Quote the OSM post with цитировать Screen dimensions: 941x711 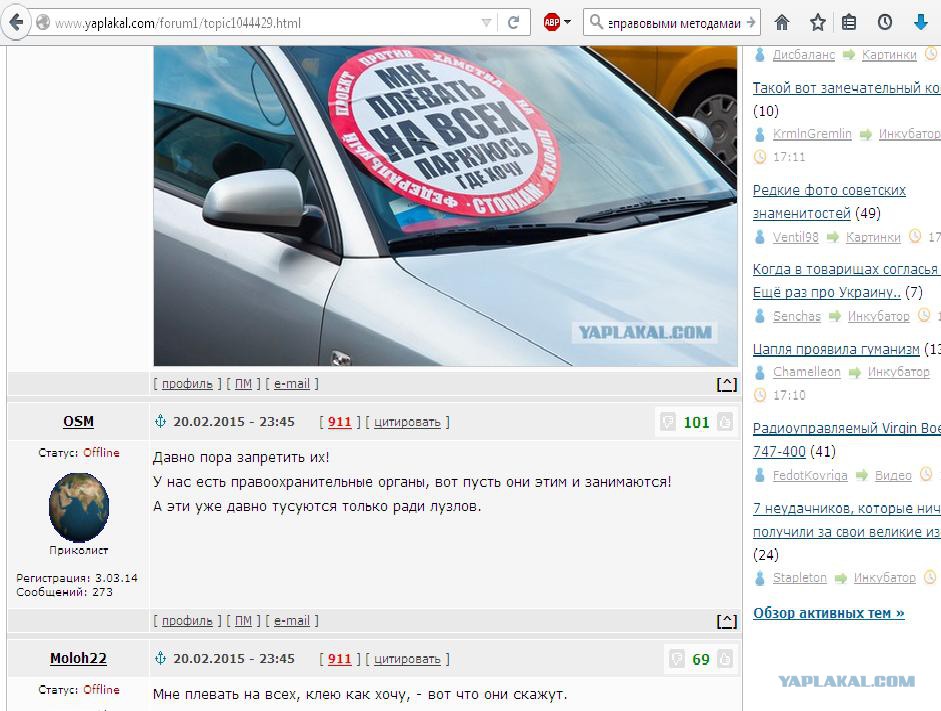coord(407,422)
